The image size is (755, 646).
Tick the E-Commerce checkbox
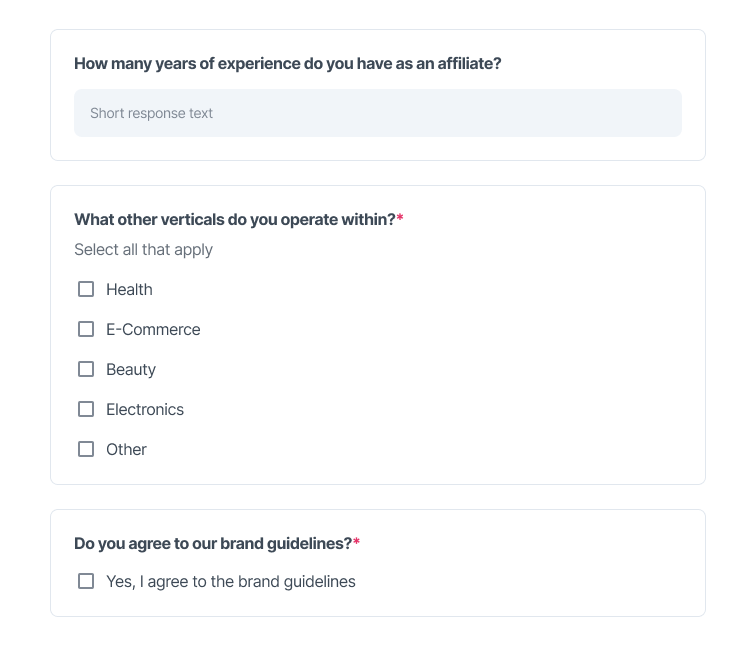[86, 329]
